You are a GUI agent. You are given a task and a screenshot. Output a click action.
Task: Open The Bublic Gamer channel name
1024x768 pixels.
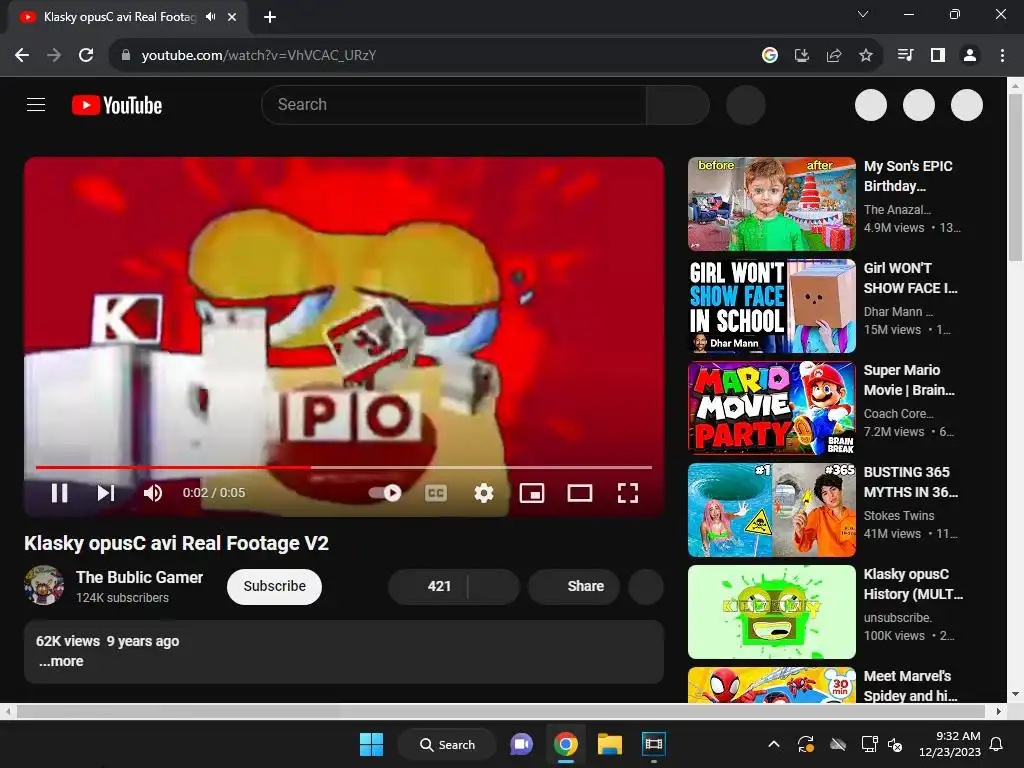139,577
